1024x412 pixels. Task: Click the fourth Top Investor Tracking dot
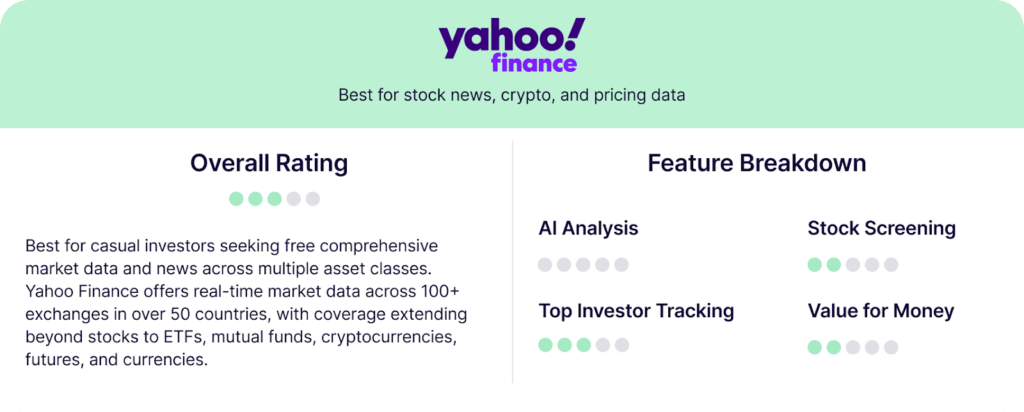tap(602, 345)
